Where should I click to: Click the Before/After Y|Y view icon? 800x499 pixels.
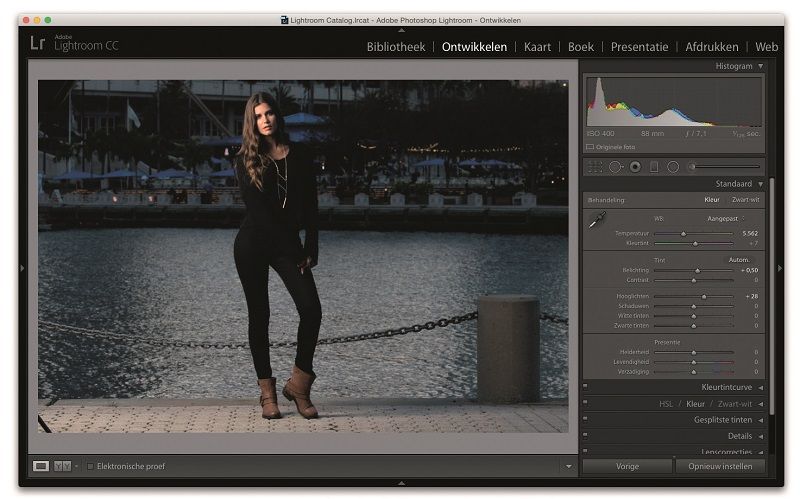click(62, 466)
